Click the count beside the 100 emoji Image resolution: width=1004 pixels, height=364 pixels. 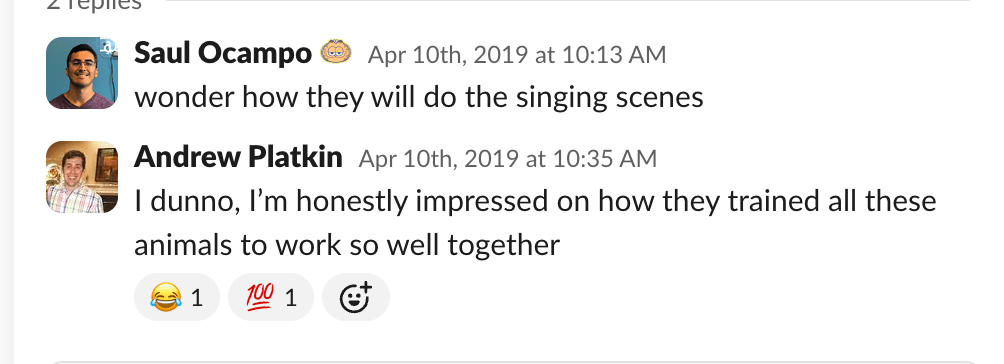point(291,297)
